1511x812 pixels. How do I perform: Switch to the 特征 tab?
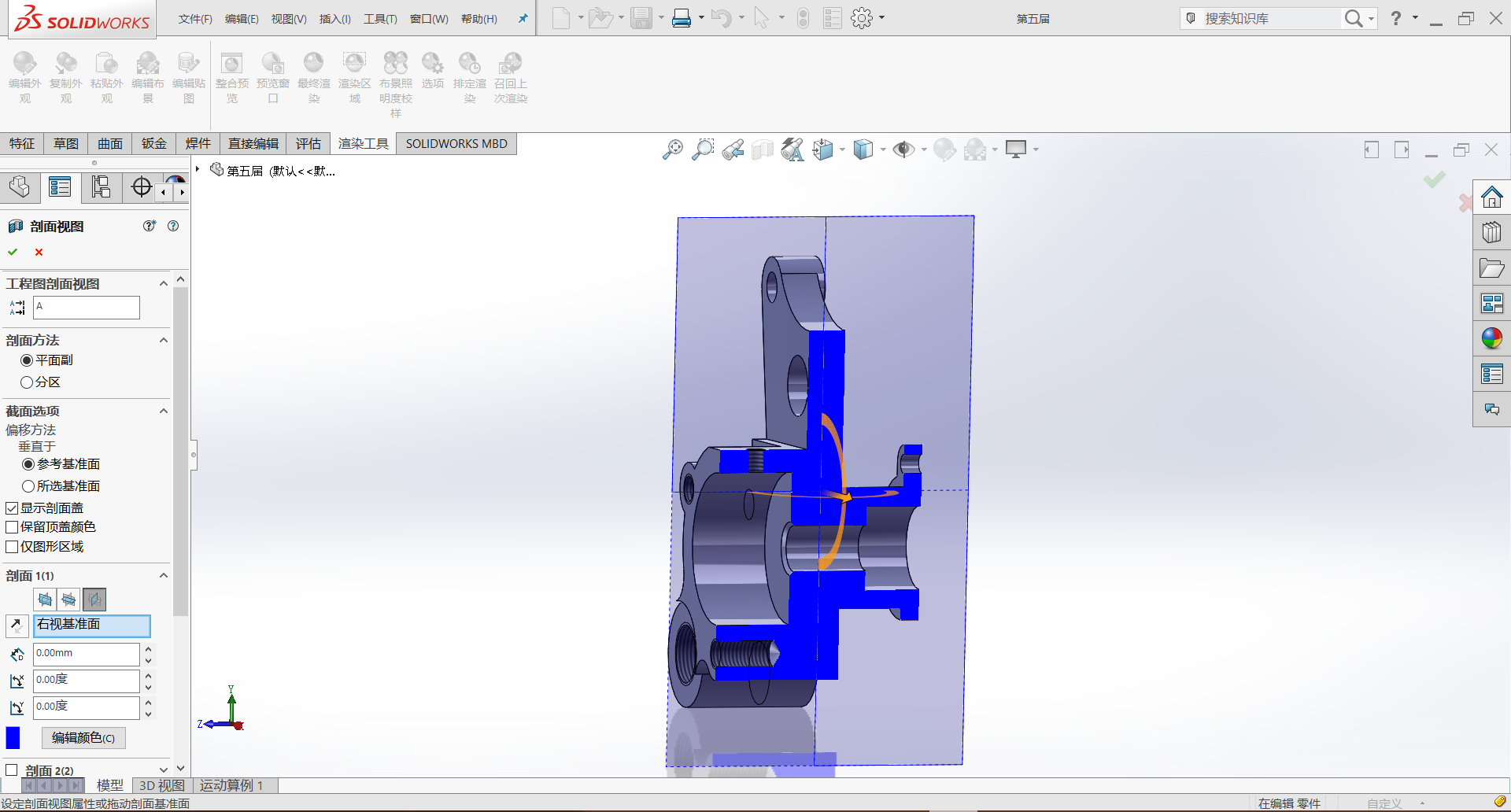22,143
